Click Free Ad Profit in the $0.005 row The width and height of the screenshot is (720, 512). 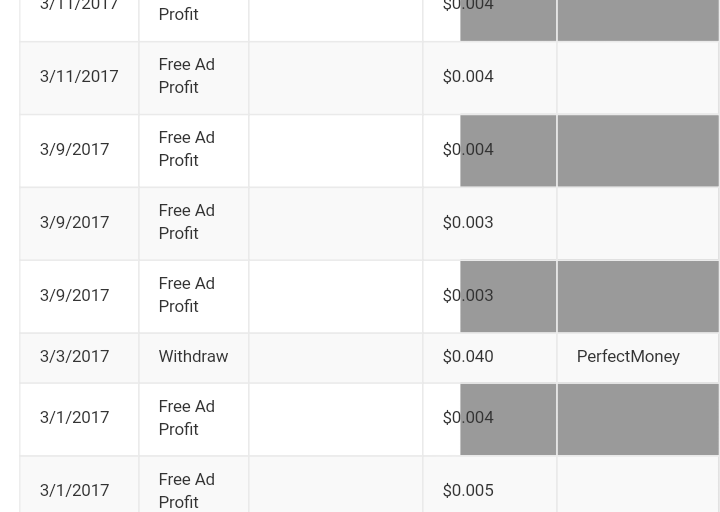(x=187, y=490)
